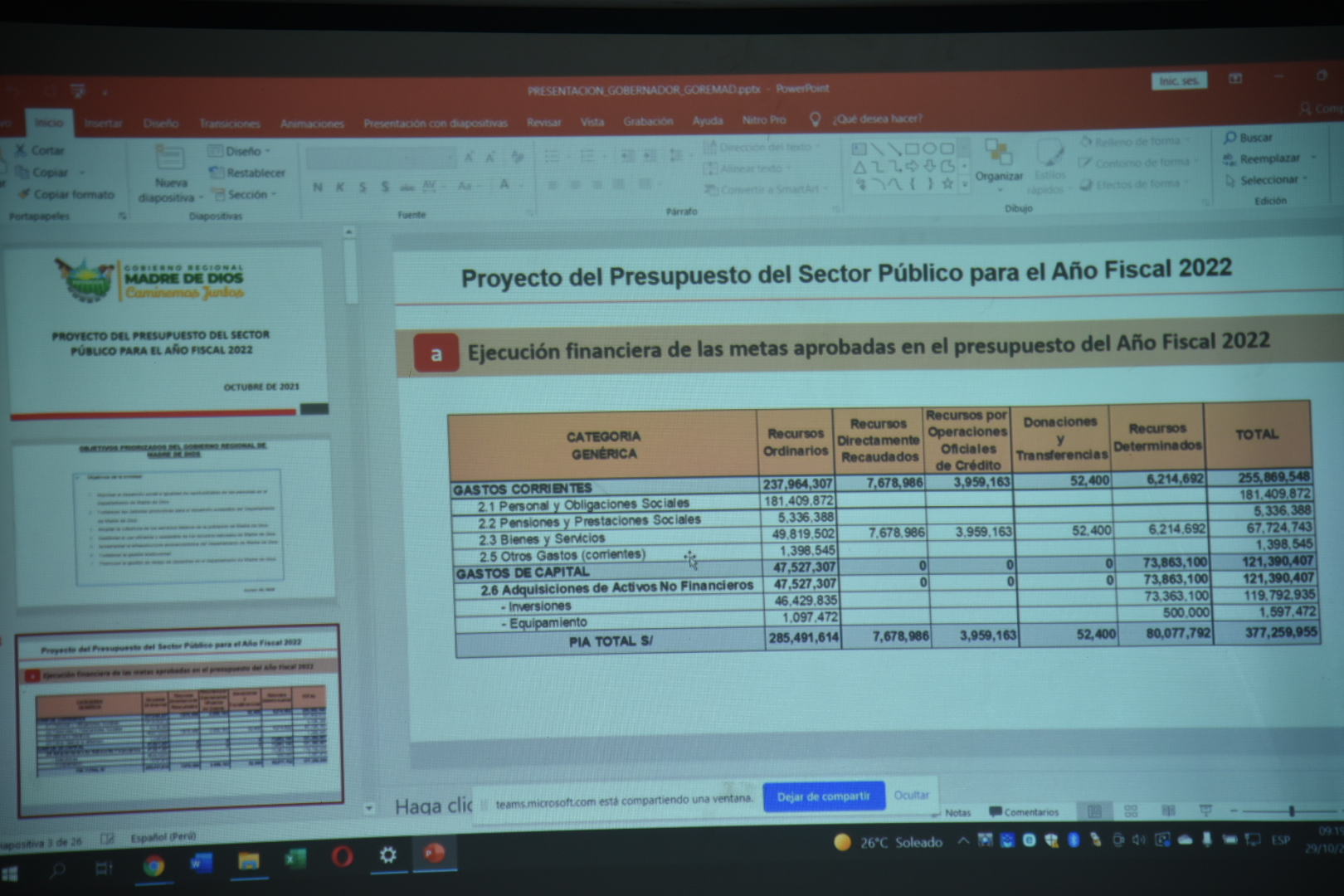Image resolution: width=1344 pixels, height=896 pixels.
Task: Open Excel from the taskbar
Action: (295, 859)
